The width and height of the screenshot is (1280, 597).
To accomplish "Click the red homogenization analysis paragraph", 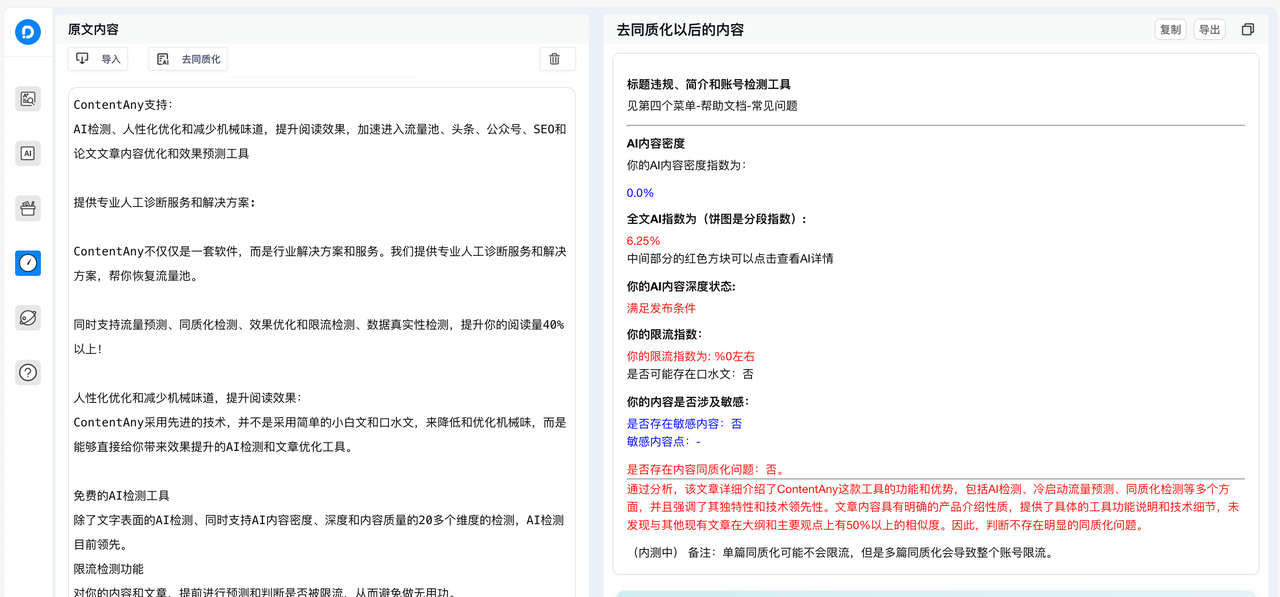I will (x=930, y=507).
